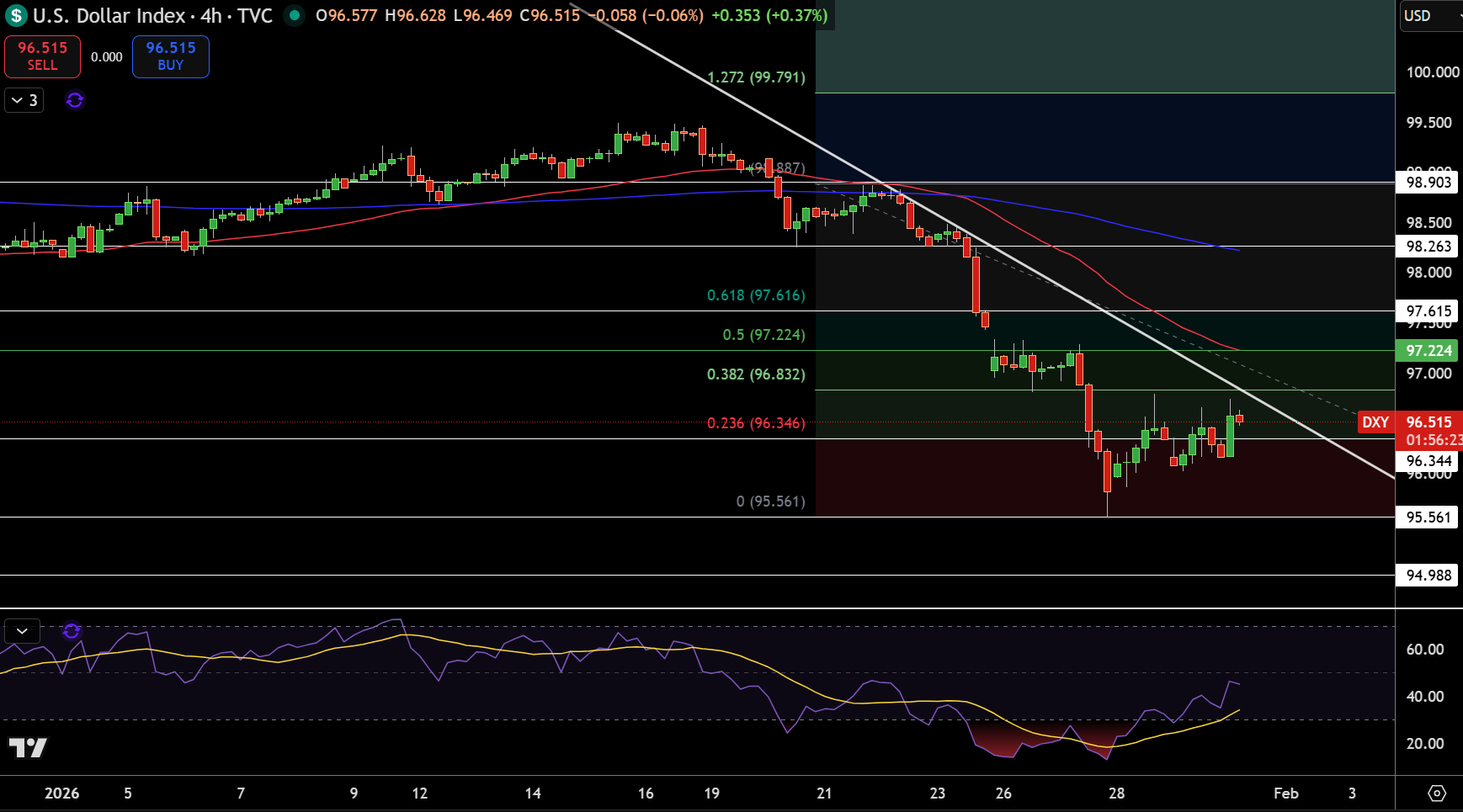1463x812 pixels.
Task: Click the 40.00 RSI scale value
Action: click(1425, 697)
